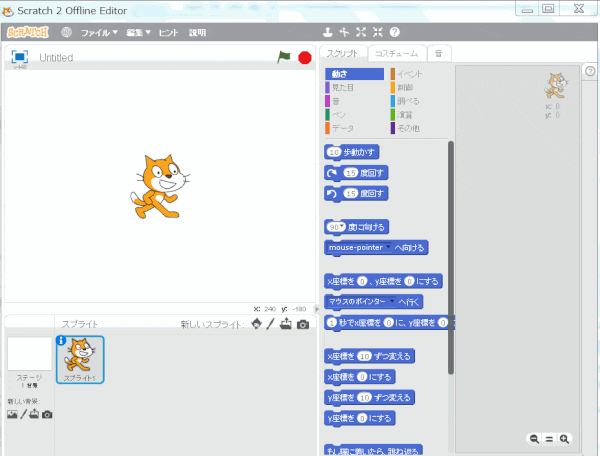Click the y座標を0にする block
Viewport: 600px width, 456px height.
[359, 418]
